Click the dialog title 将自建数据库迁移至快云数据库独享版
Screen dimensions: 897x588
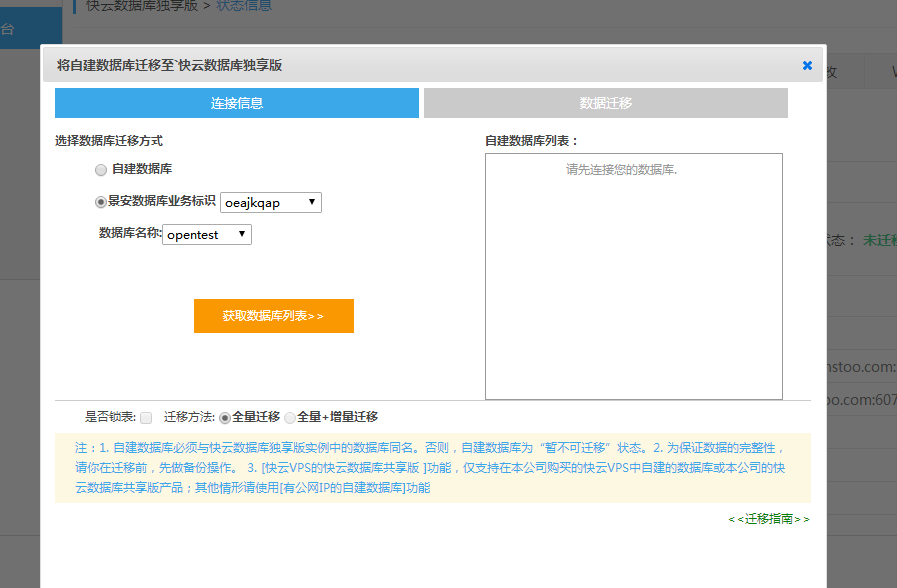[x=169, y=65]
